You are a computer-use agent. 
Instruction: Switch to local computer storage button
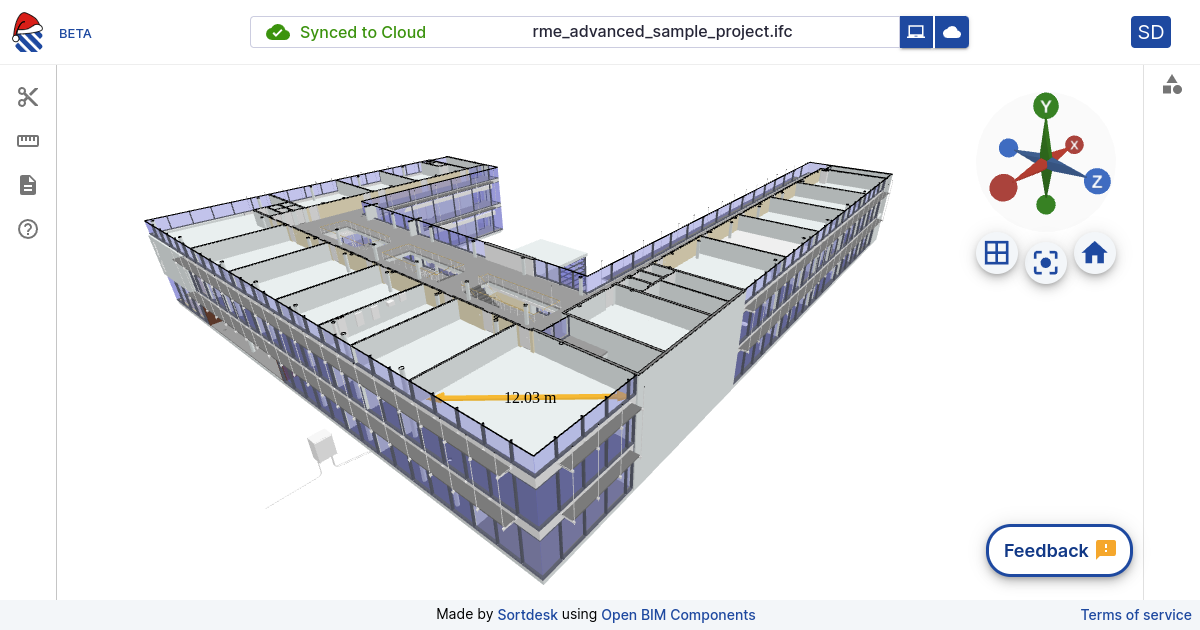916,32
